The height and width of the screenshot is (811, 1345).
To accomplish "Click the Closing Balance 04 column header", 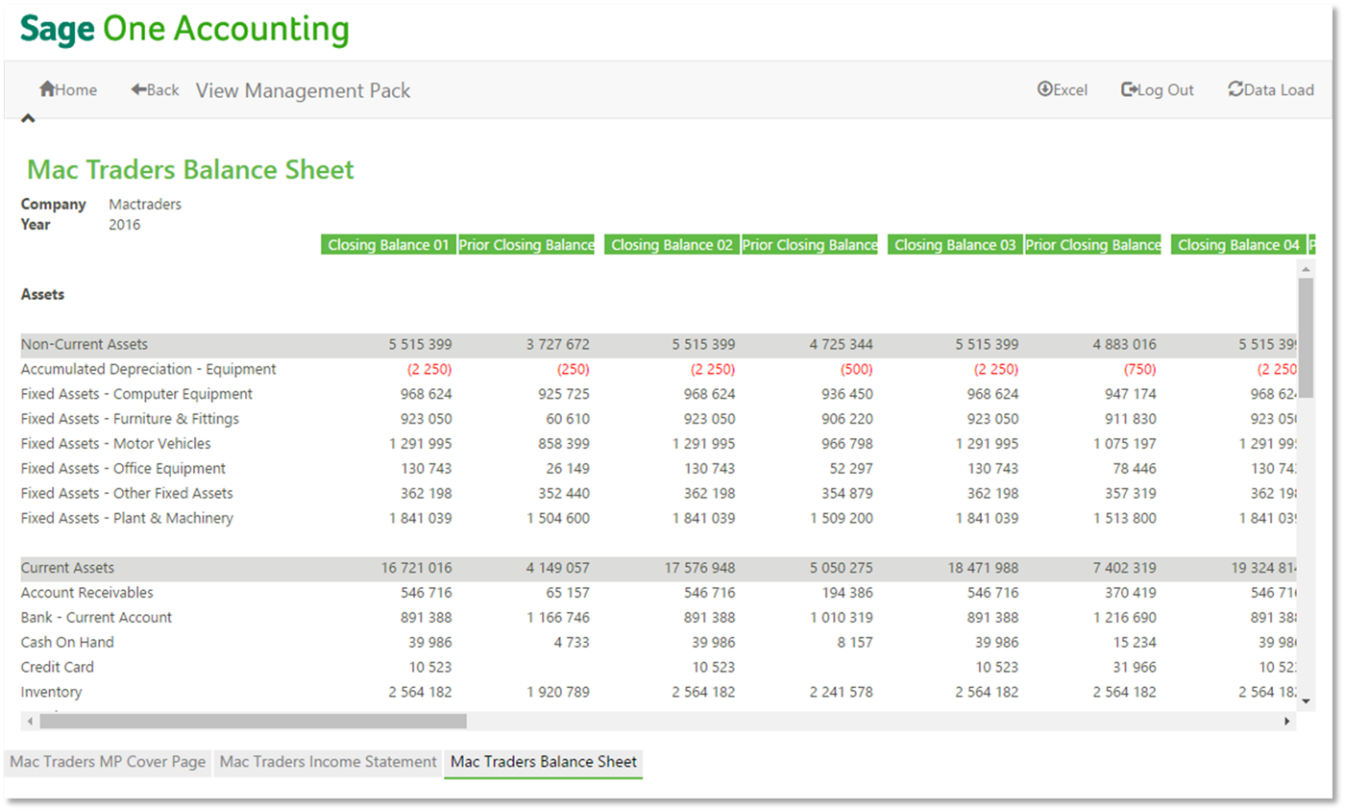I will [x=1238, y=245].
